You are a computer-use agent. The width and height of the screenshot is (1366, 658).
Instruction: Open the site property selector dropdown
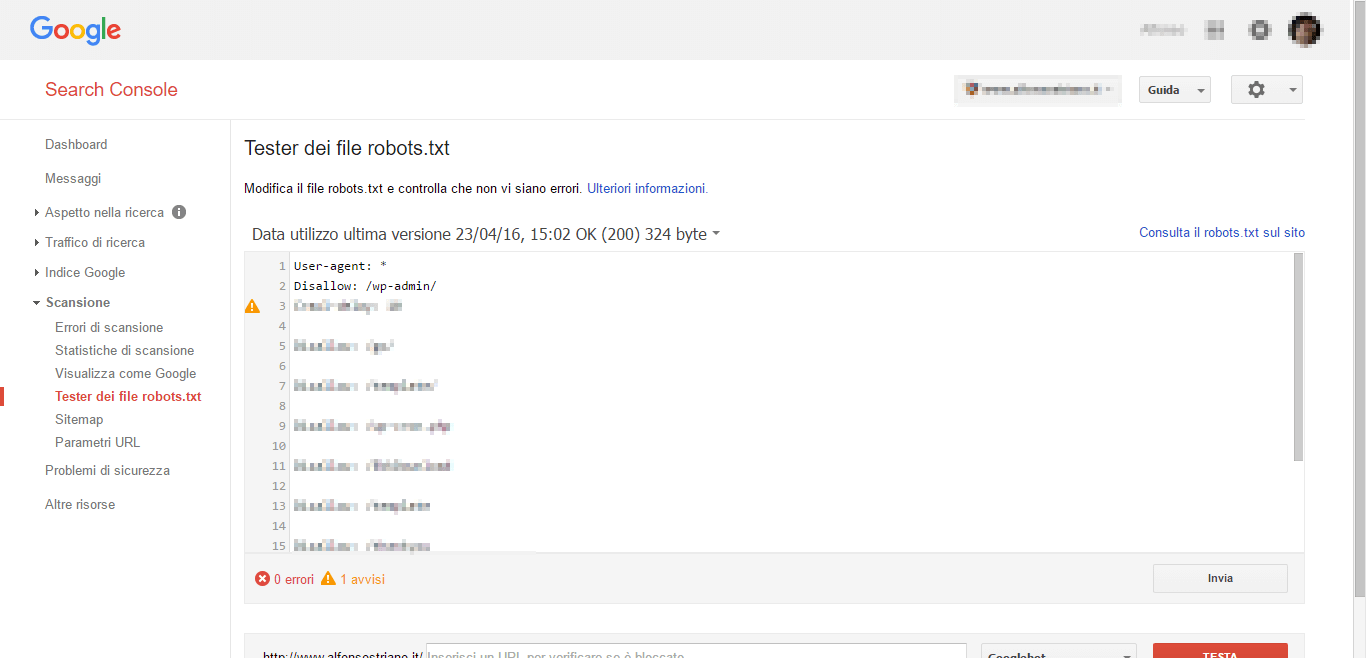(x=1038, y=90)
